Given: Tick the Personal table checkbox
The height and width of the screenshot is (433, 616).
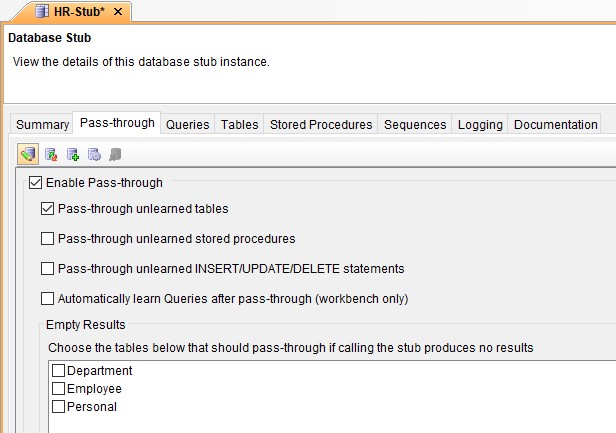Looking at the screenshot, I should (59, 407).
